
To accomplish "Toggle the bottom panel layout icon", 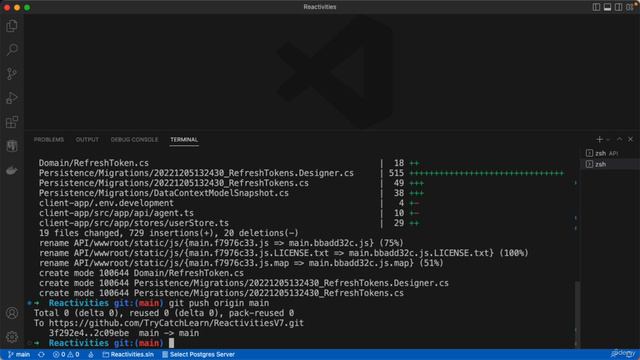I will pos(607,7).
